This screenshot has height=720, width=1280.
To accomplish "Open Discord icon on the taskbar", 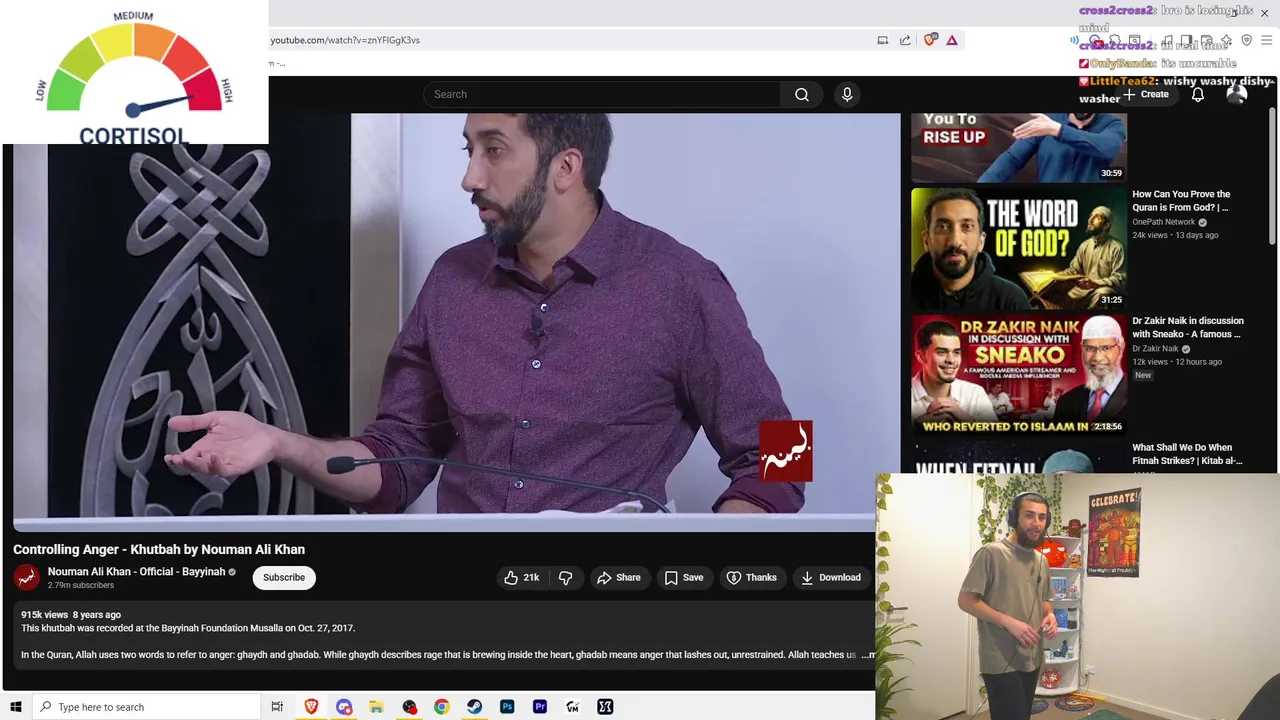I will pos(344,707).
